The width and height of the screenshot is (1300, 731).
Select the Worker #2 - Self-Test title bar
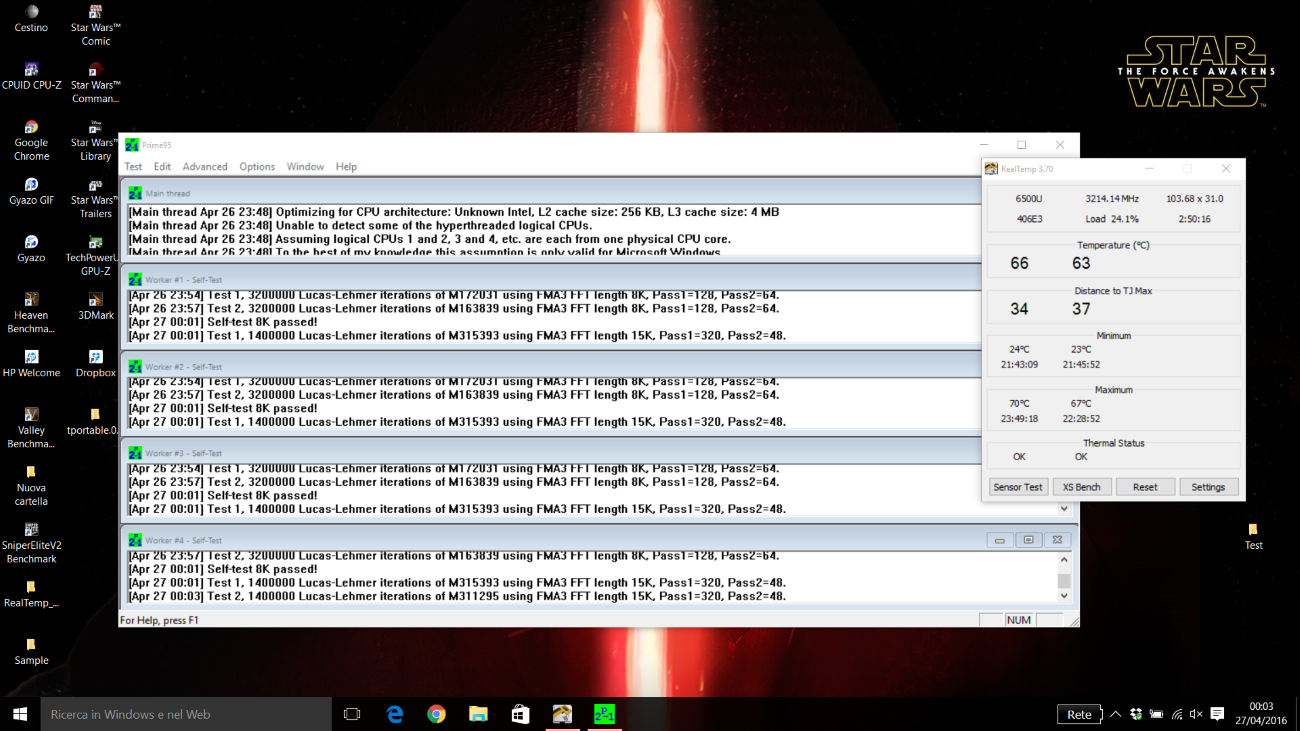(549, 367)
